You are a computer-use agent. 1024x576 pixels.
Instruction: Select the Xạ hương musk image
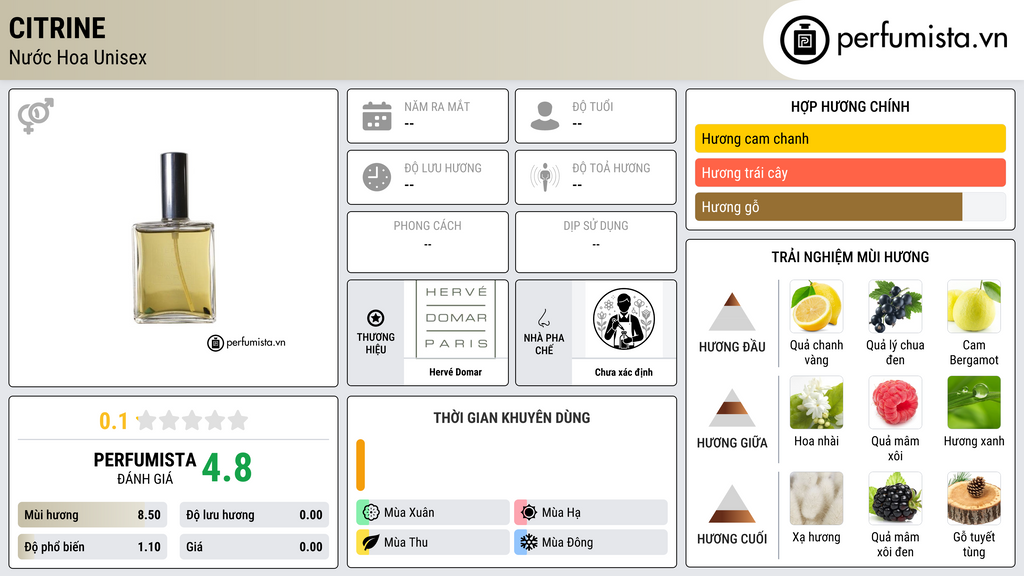coord(816,498)
